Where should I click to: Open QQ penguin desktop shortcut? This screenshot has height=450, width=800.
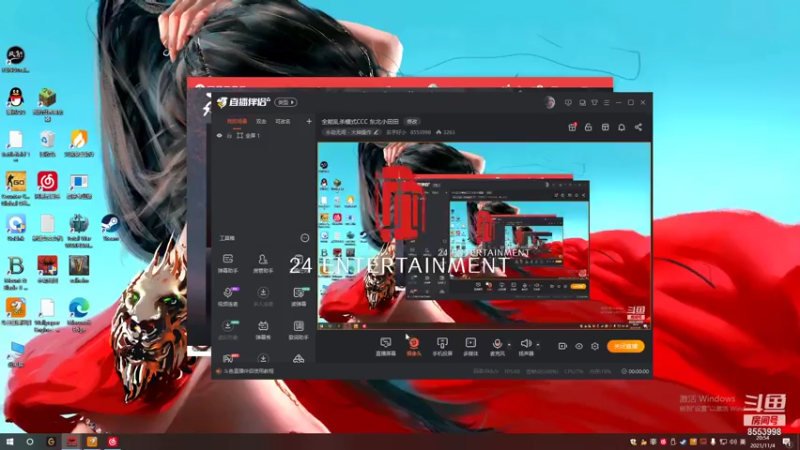pyautogui.click(x=16, y=101)
